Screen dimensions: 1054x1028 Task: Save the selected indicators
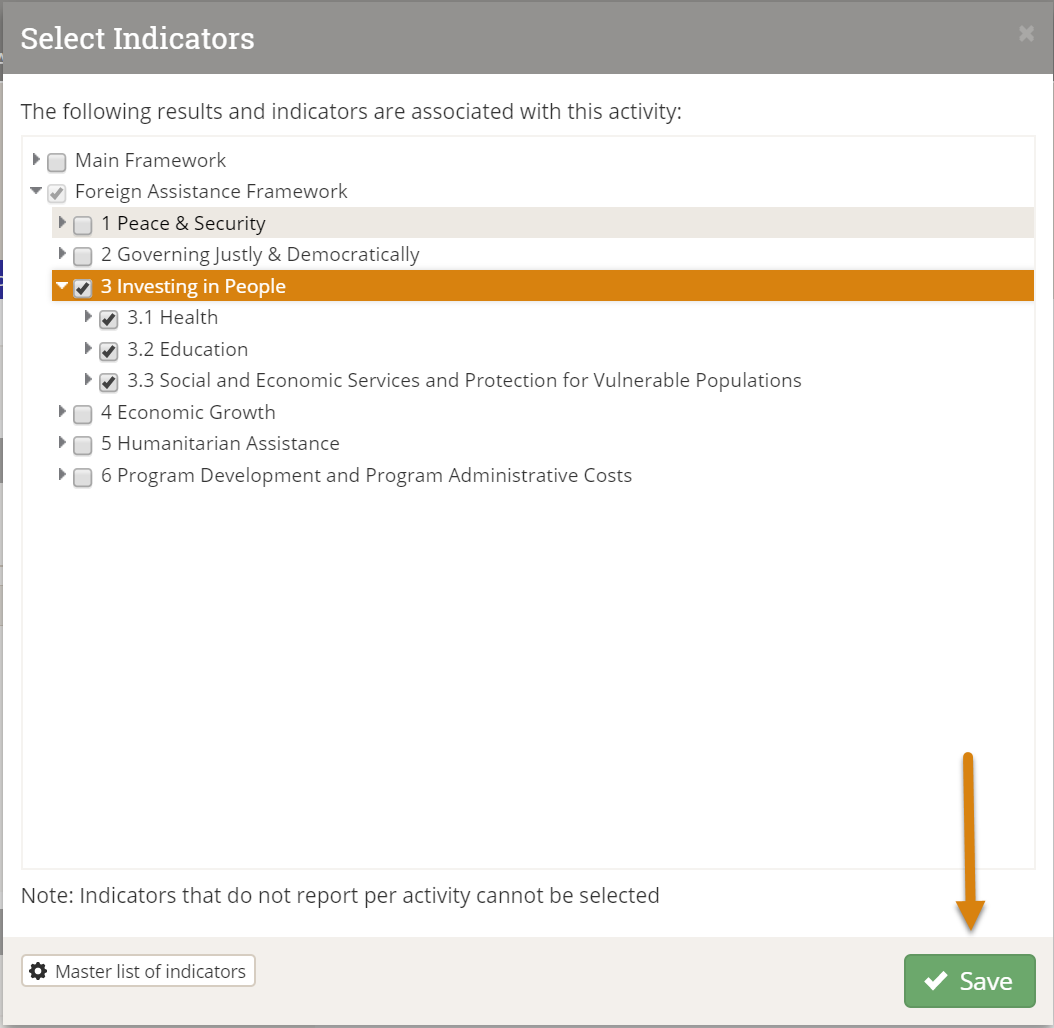tap(969, 981)
